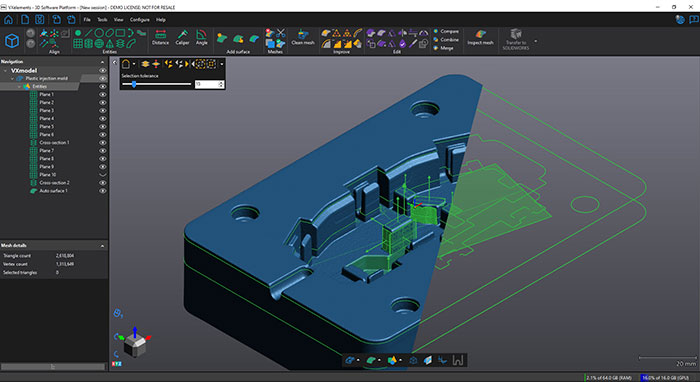Open the Transfer to SOLIDWORKS dropdown arrow
Image resolution: width=700 pixels, height=382 pixels.
coord(536,41)
